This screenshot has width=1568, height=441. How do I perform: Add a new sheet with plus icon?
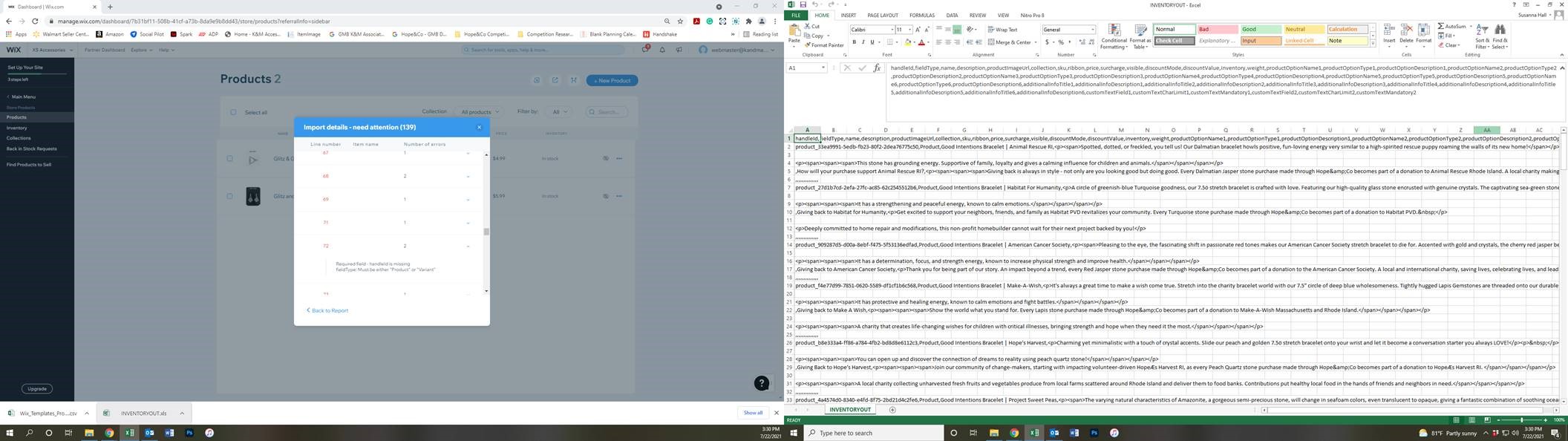coord(892,410)
